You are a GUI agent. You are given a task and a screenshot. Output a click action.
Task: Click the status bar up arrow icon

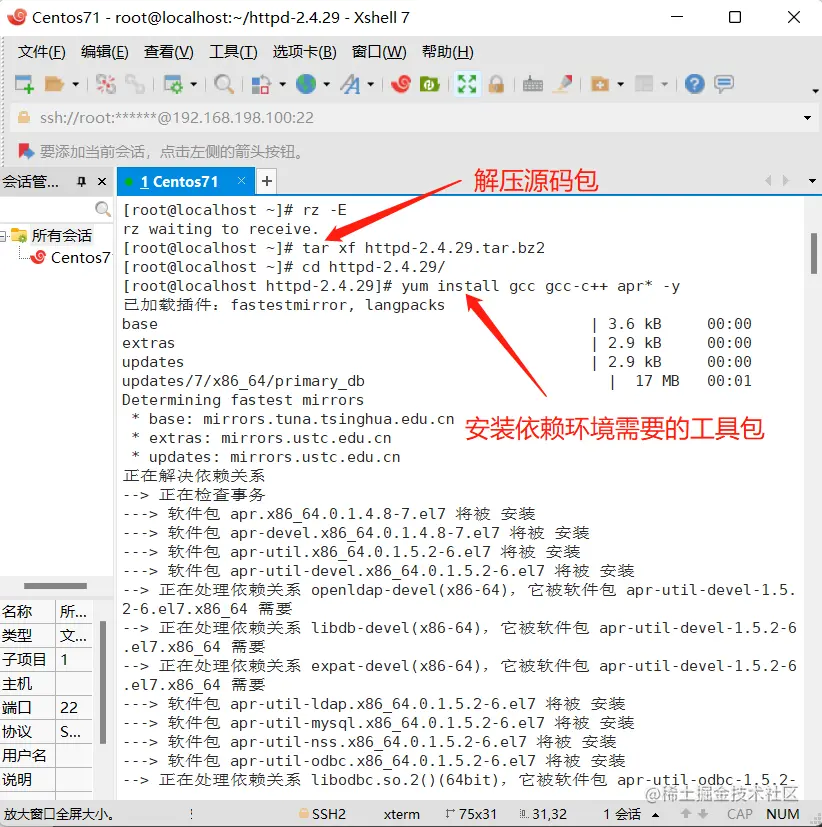click(x=686, y=814)
